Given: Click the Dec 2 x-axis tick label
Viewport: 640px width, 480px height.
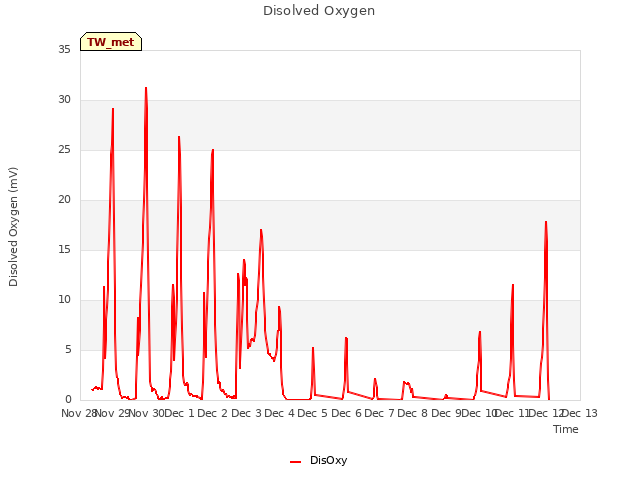Looking at the screenshot, I should (212, 413).
